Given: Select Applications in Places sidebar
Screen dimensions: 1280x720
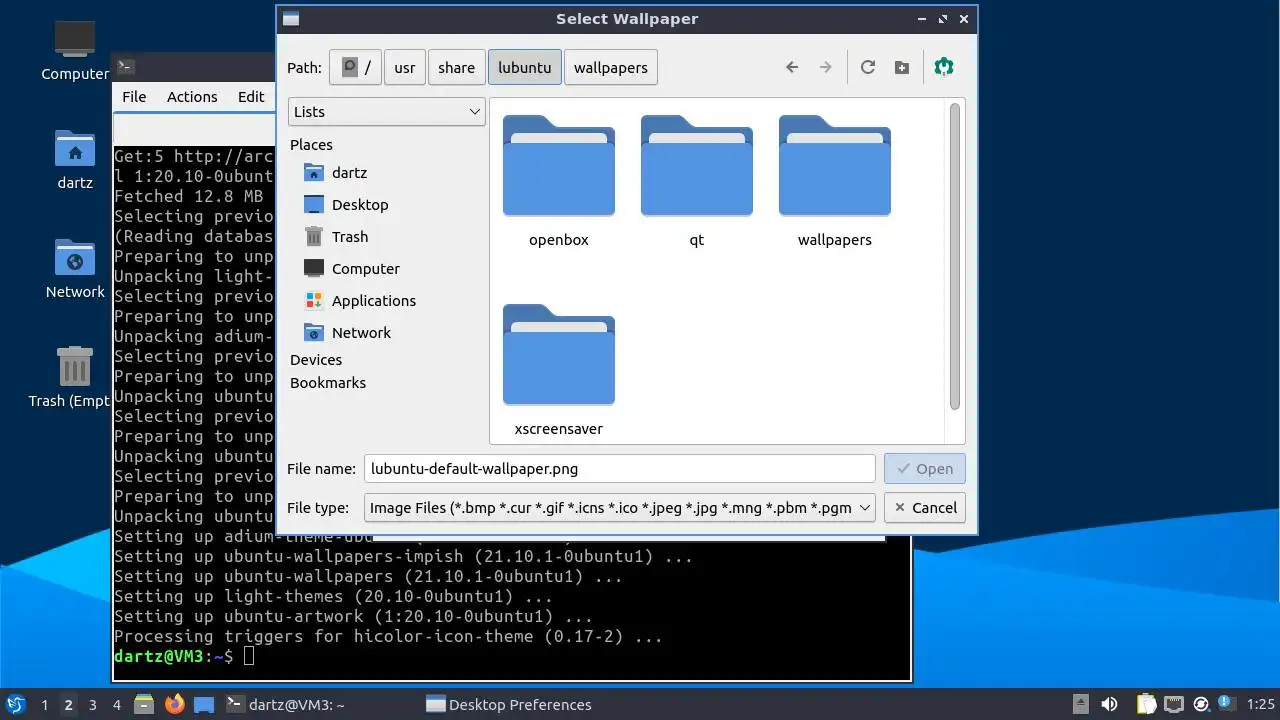Looking at the screenshot, I should (360, 301).
